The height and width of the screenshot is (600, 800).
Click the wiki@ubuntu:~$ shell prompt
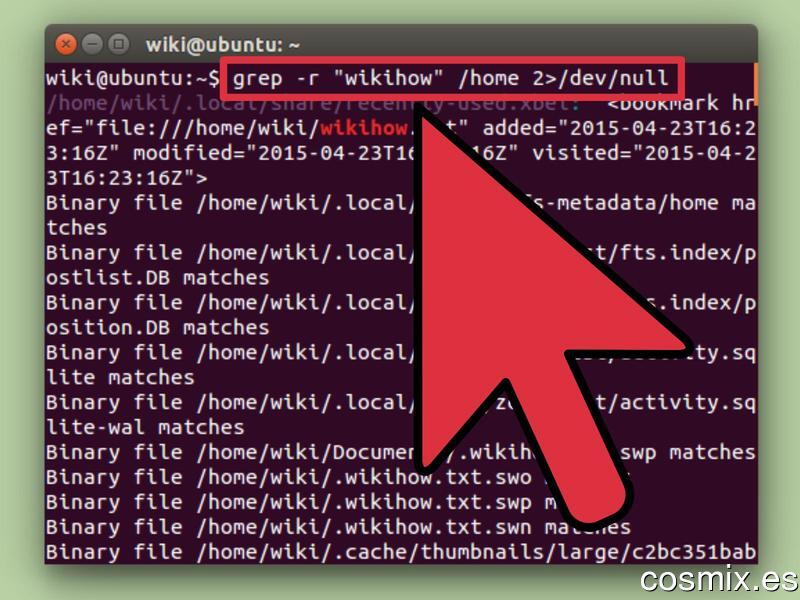pyautogui.click(x=133, y=79)
